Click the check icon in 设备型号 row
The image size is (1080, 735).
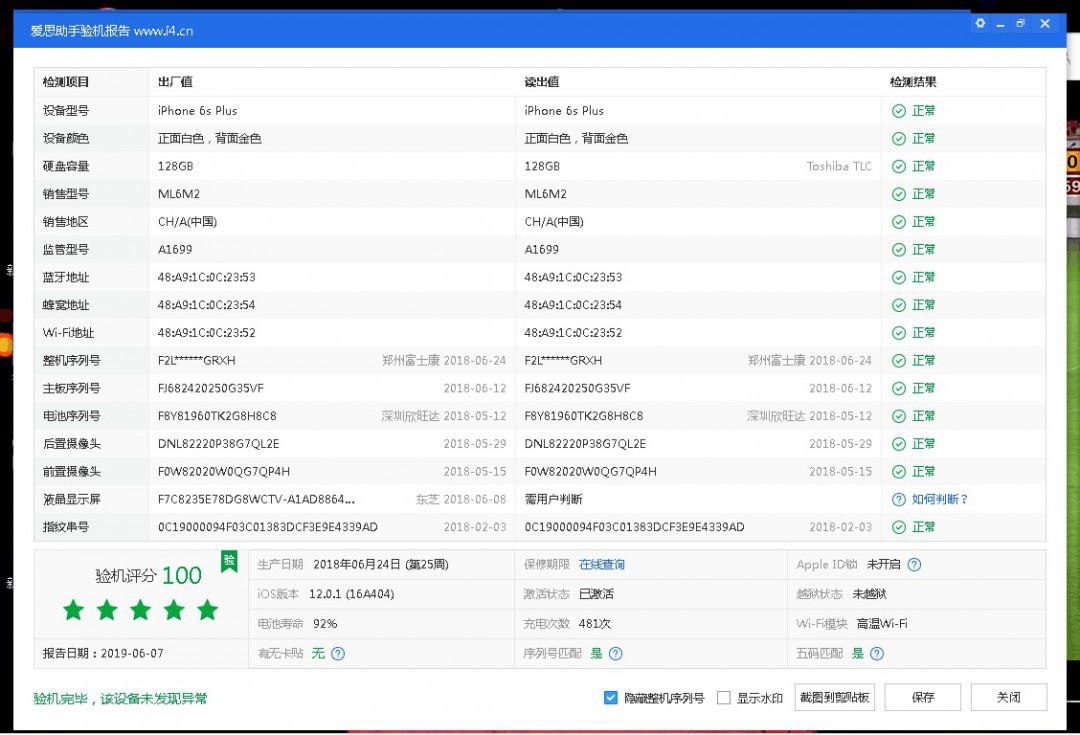click(898, 111)
